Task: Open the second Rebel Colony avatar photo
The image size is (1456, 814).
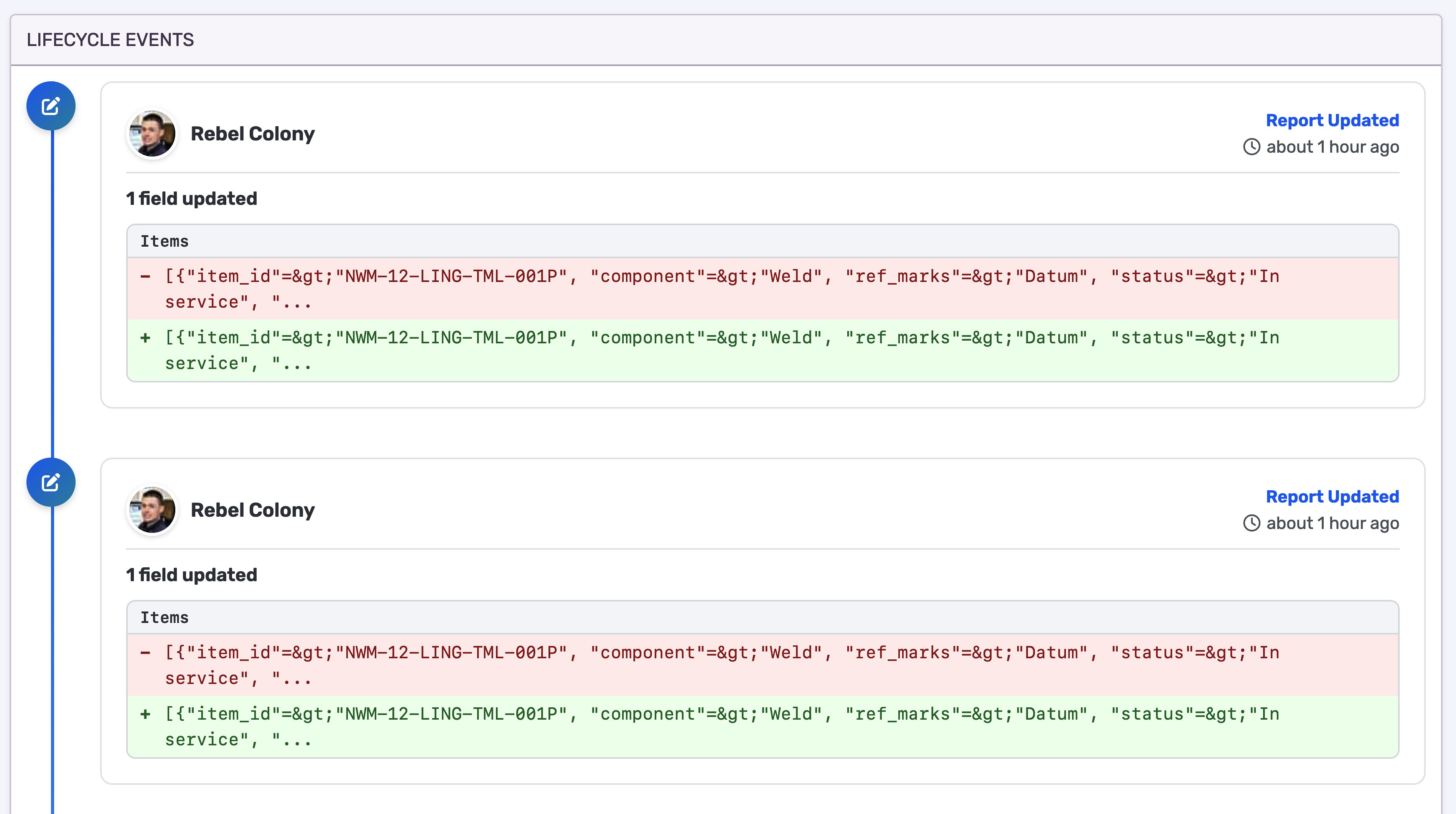Action: (152, 510)
